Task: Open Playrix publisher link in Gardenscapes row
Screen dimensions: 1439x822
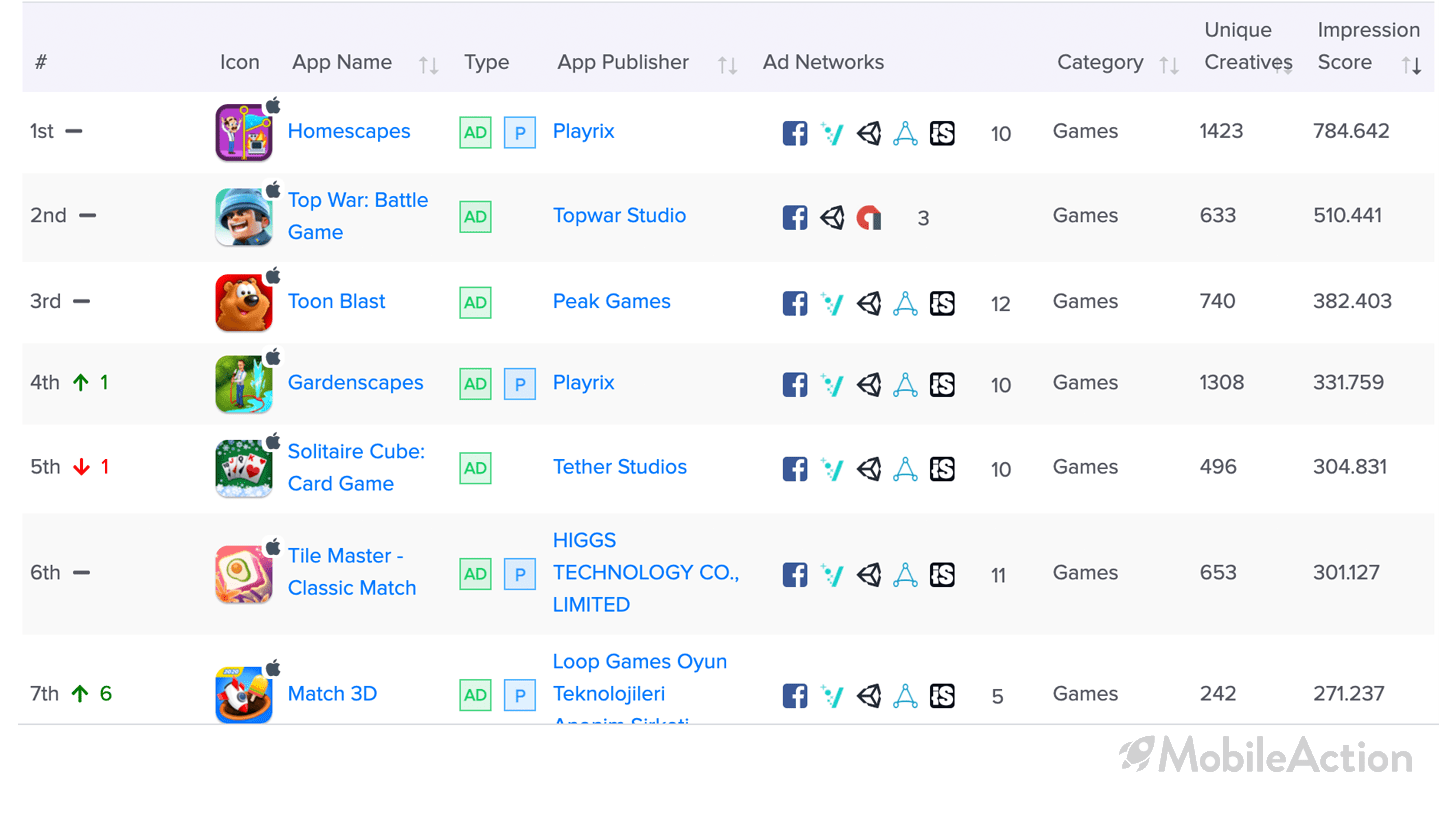Action: 584,383
